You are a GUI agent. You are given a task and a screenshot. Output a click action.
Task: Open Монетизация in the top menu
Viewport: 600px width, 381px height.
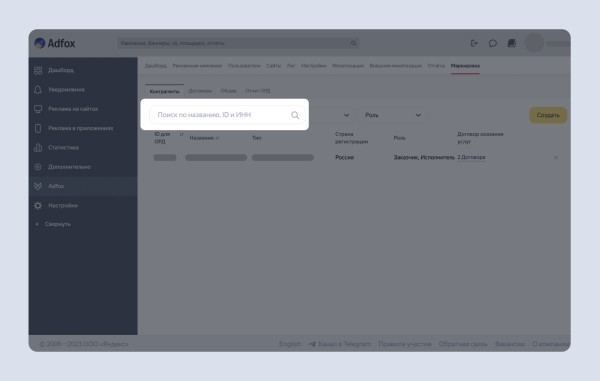click(x=348, y=66)
